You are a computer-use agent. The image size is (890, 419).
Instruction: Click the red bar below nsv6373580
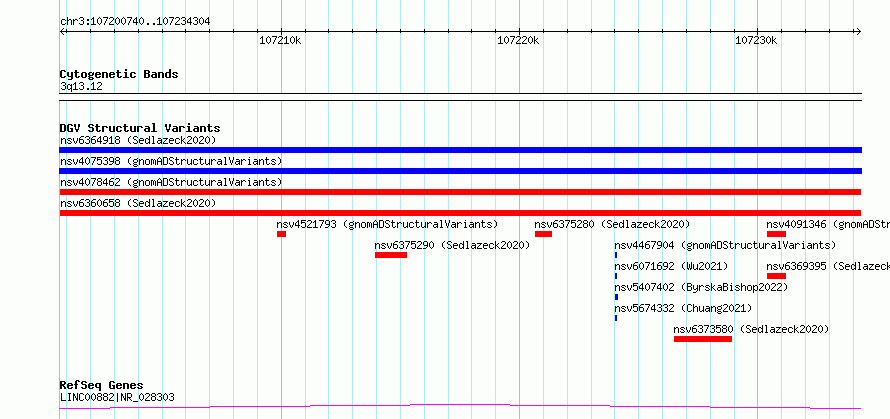[x=703, y=339]
